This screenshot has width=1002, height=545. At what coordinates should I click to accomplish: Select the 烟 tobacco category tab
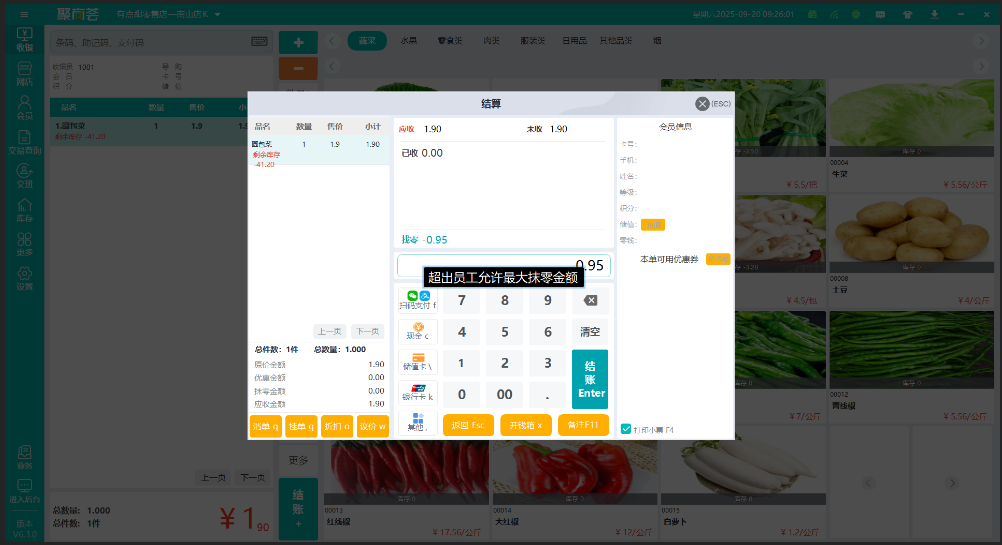(658, 41)
